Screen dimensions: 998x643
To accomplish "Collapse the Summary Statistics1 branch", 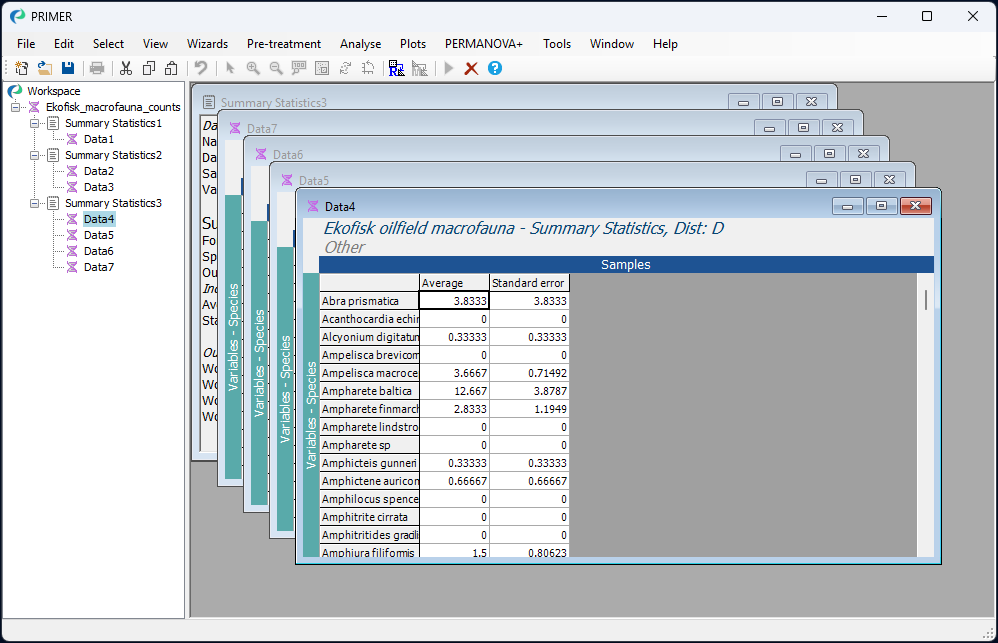I will click(34, 123).
